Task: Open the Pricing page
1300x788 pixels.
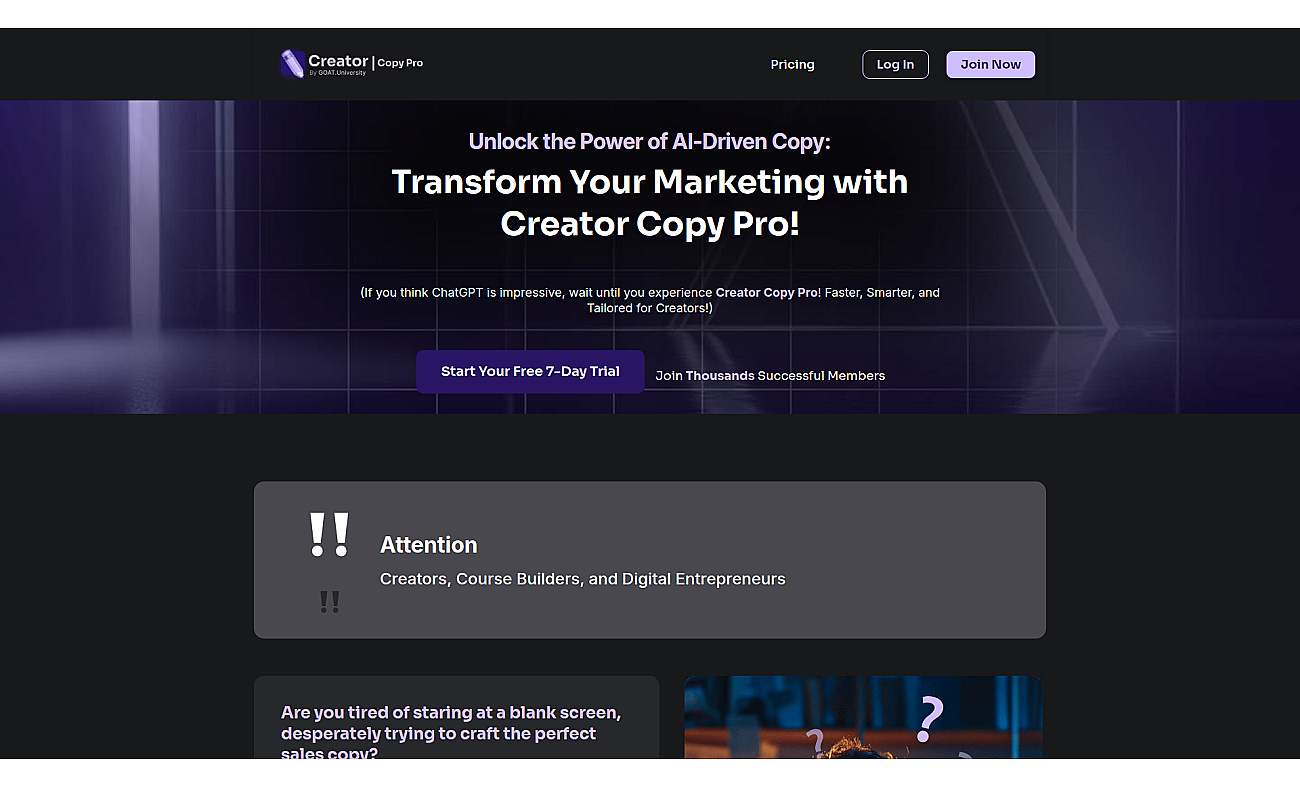Action: 792,65
